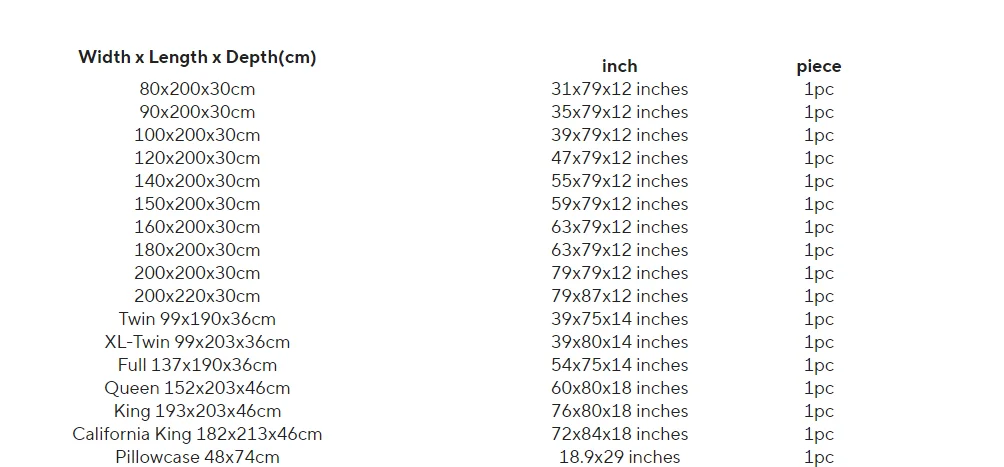The image size is (1004, 467).
Task: Click the inch column header
Action: point(619,66)
